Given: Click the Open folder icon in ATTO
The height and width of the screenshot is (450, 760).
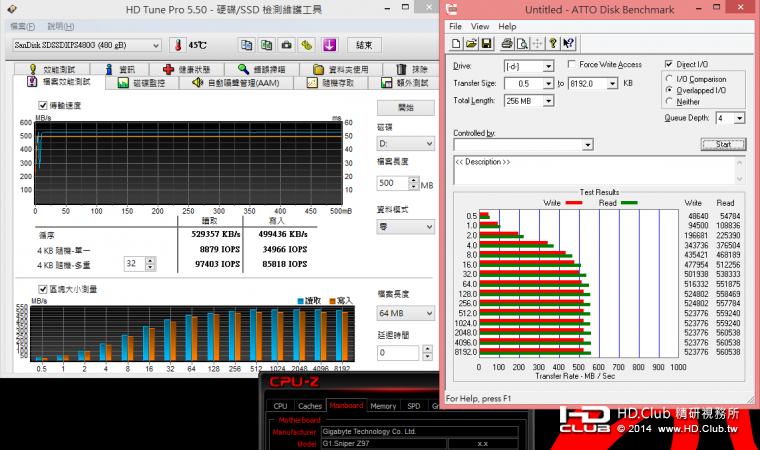Looking at the screenshot, I should 471,43.
